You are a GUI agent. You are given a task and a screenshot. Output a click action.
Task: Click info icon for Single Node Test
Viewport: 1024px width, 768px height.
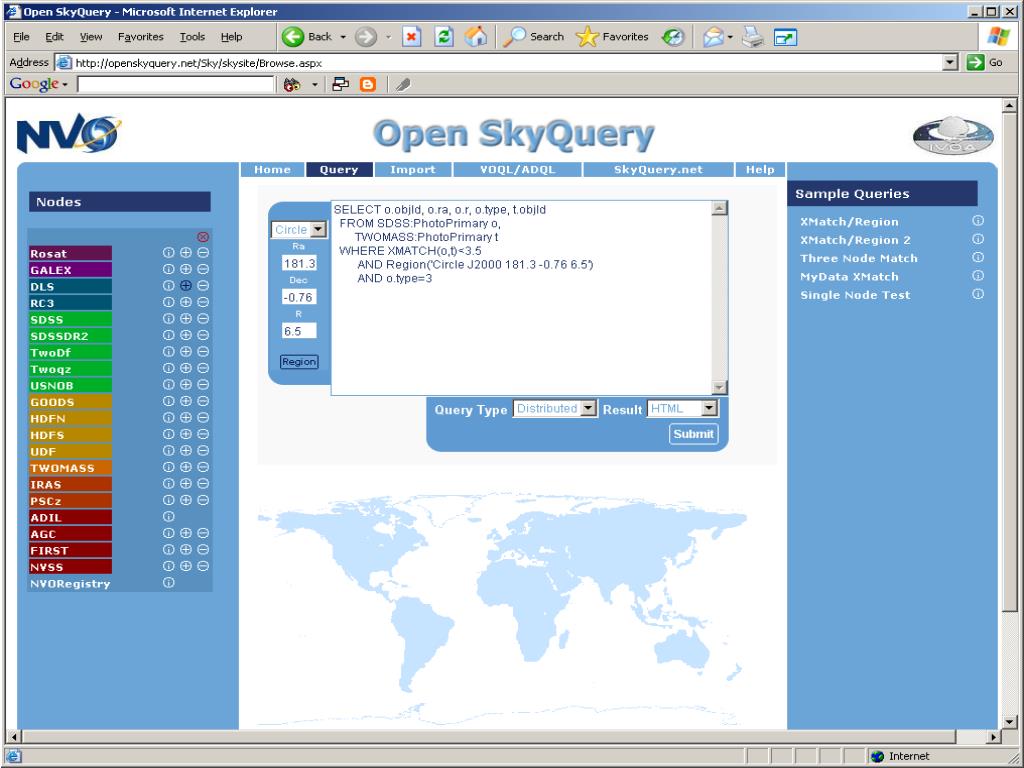(x=978, y=294)
